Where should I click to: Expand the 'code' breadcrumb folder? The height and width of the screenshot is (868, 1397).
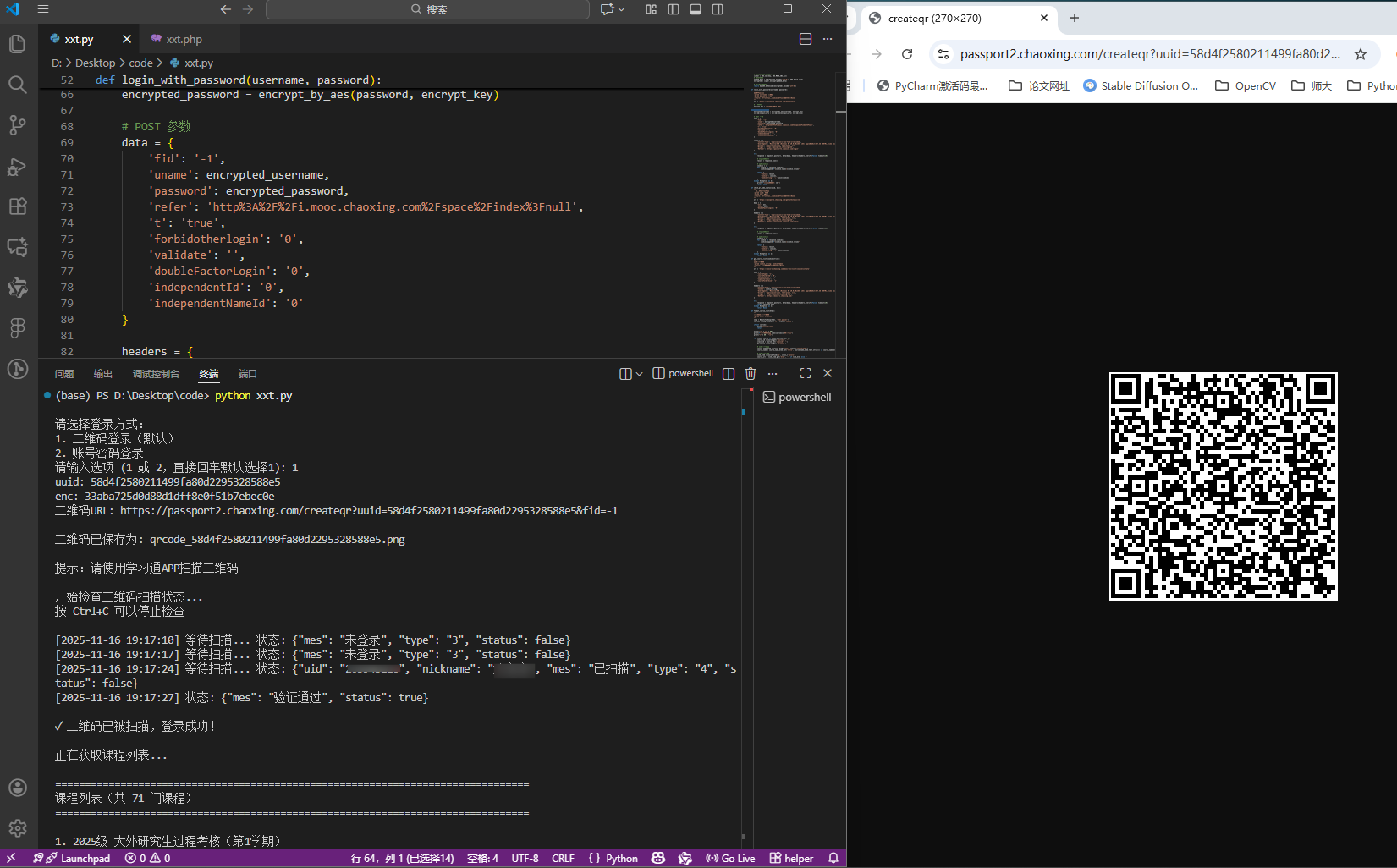(x=140, y=63)
